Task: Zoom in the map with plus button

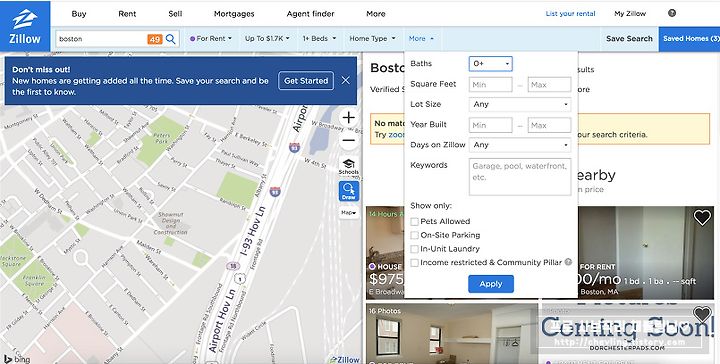Action: [349, 118]
